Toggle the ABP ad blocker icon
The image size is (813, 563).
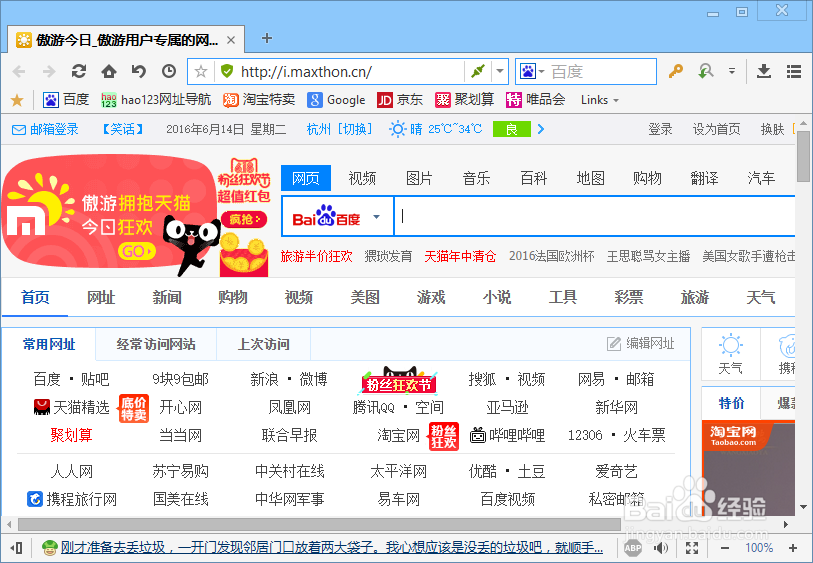pyautogui.click(x=633, y=548)
